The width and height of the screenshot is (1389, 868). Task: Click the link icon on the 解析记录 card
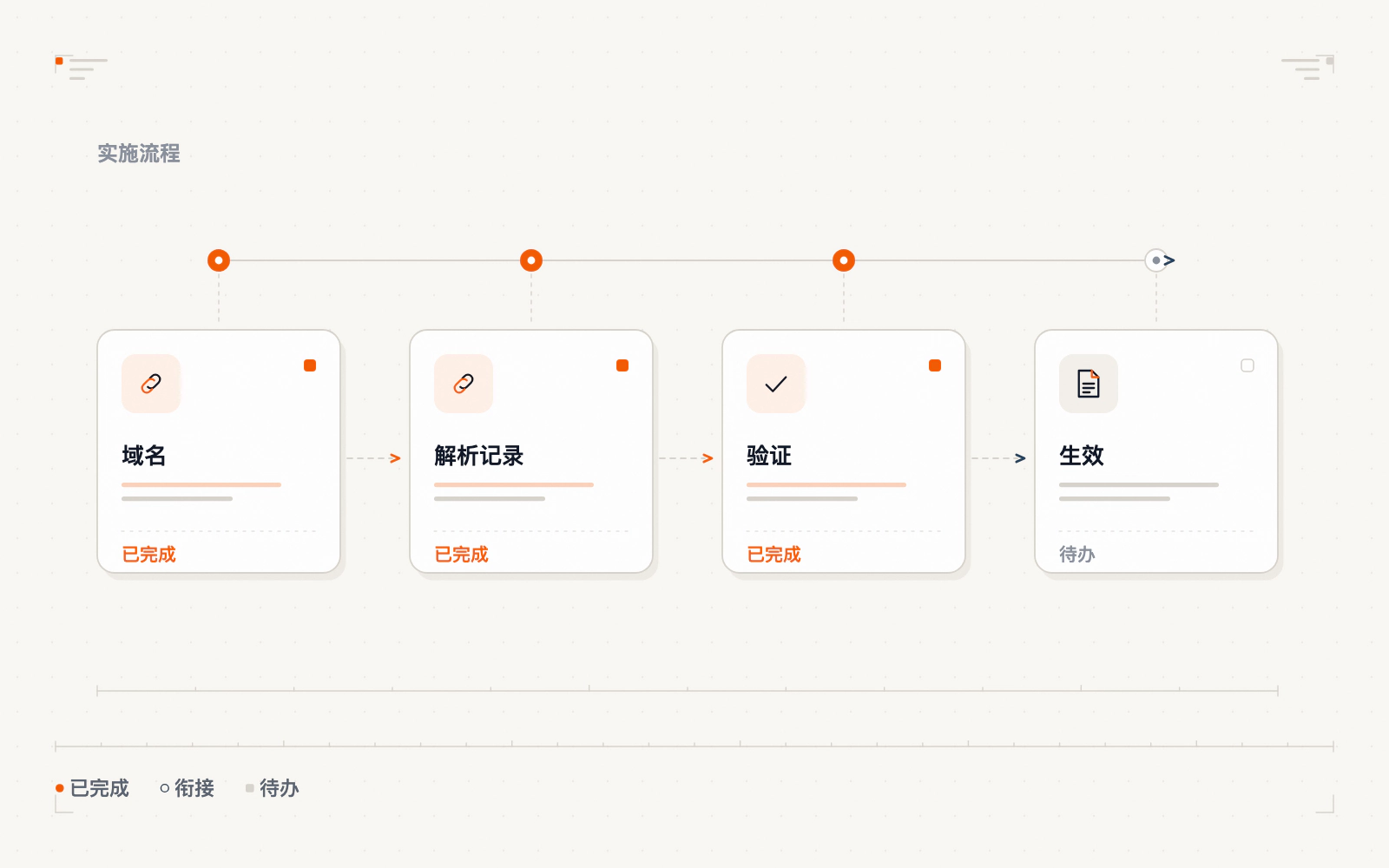click(x=464, y=384)
